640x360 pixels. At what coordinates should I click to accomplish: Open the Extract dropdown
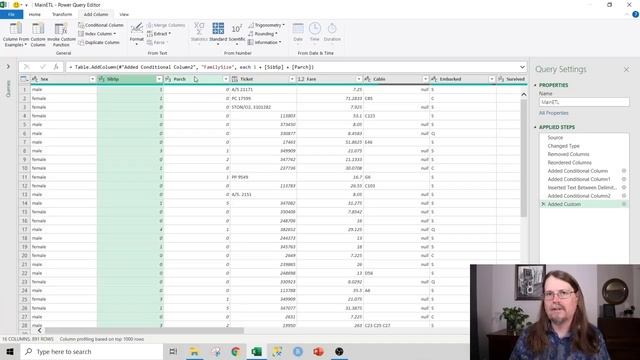pyautogui.click(x=159, y=33)
